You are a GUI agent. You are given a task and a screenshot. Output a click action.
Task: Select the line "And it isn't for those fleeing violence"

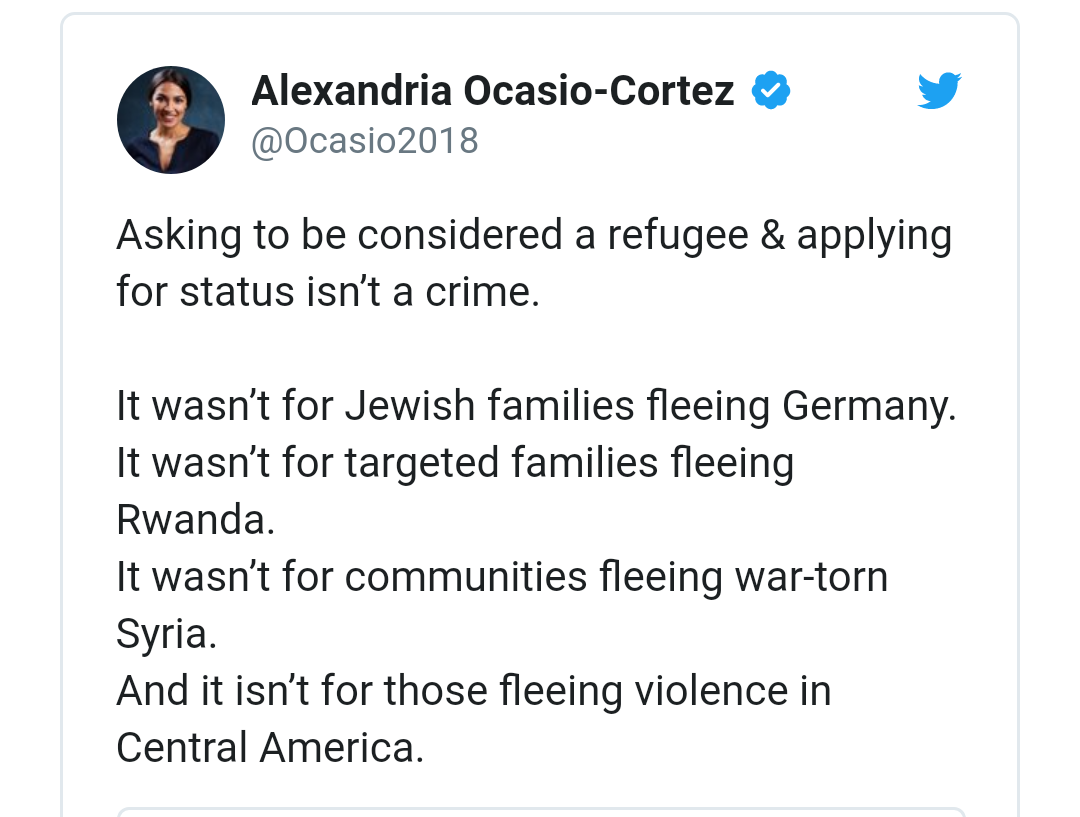474,691
